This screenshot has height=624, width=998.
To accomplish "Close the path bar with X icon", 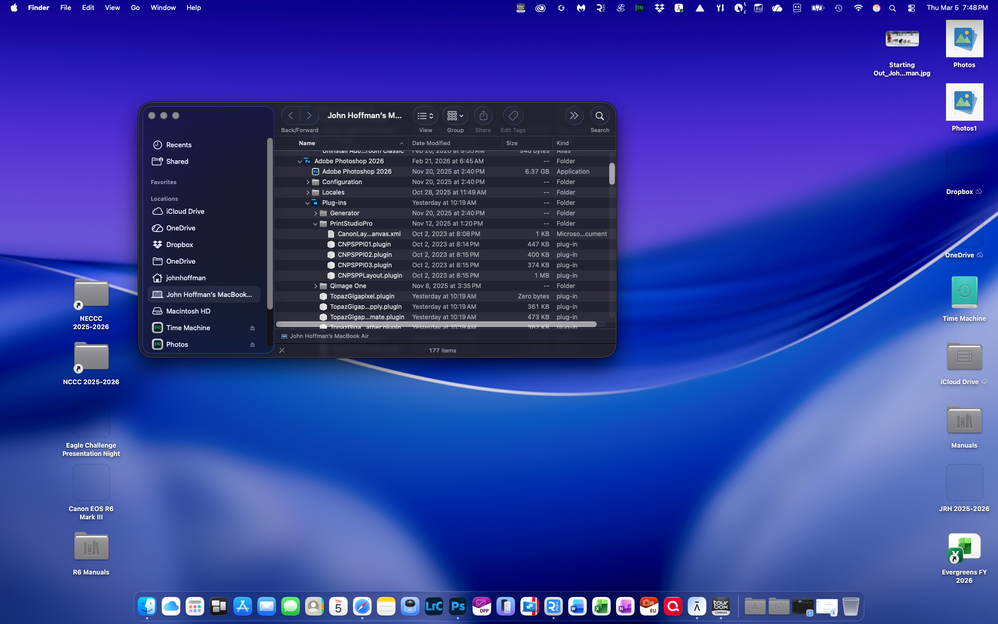I will click(x=282, y=350).
